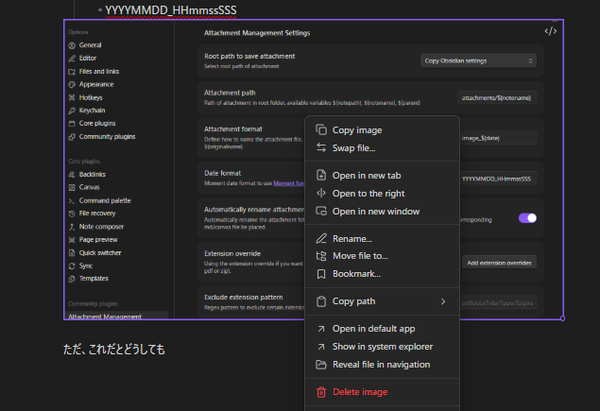The image size is (600, 411).
Task: Choose Copy image from context menu
Action: tap(382, 130)
